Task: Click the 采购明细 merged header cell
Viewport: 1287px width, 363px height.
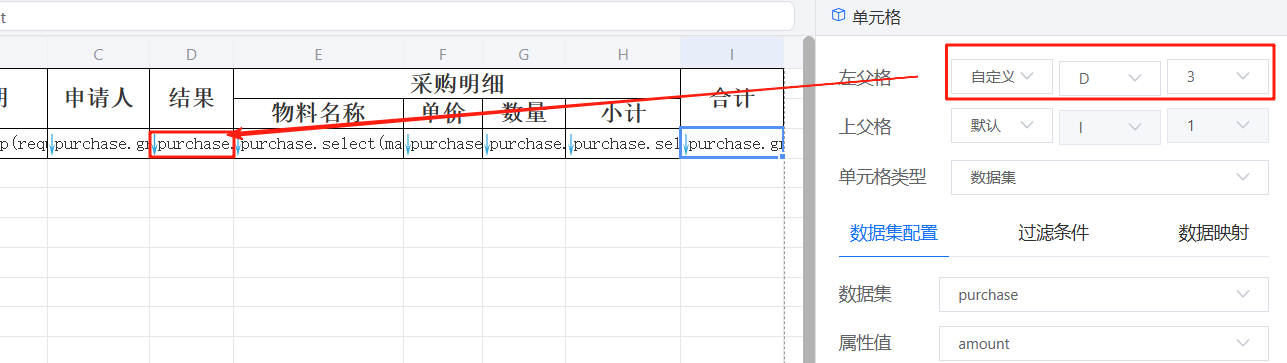Action: point(457,84)
